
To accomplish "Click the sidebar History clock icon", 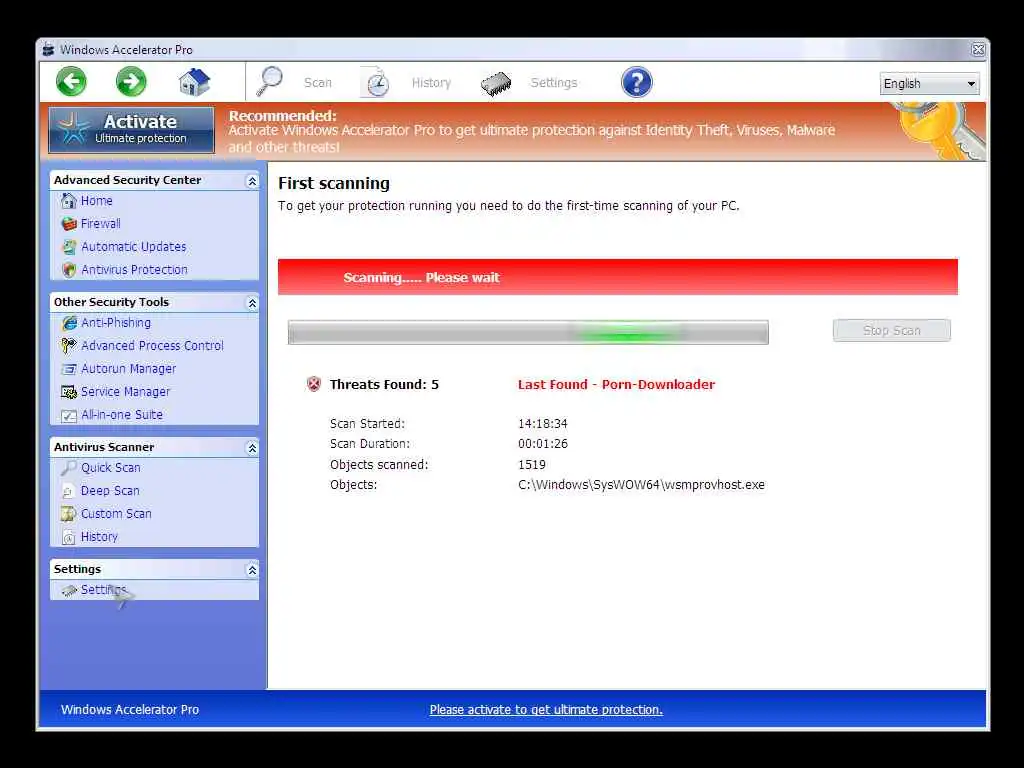I will point(69,537).
